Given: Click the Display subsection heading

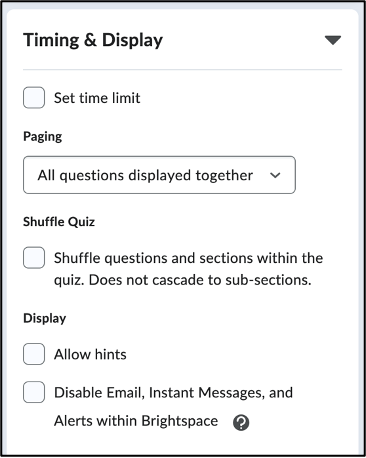Looking at the screenshot, I should 45,318.
